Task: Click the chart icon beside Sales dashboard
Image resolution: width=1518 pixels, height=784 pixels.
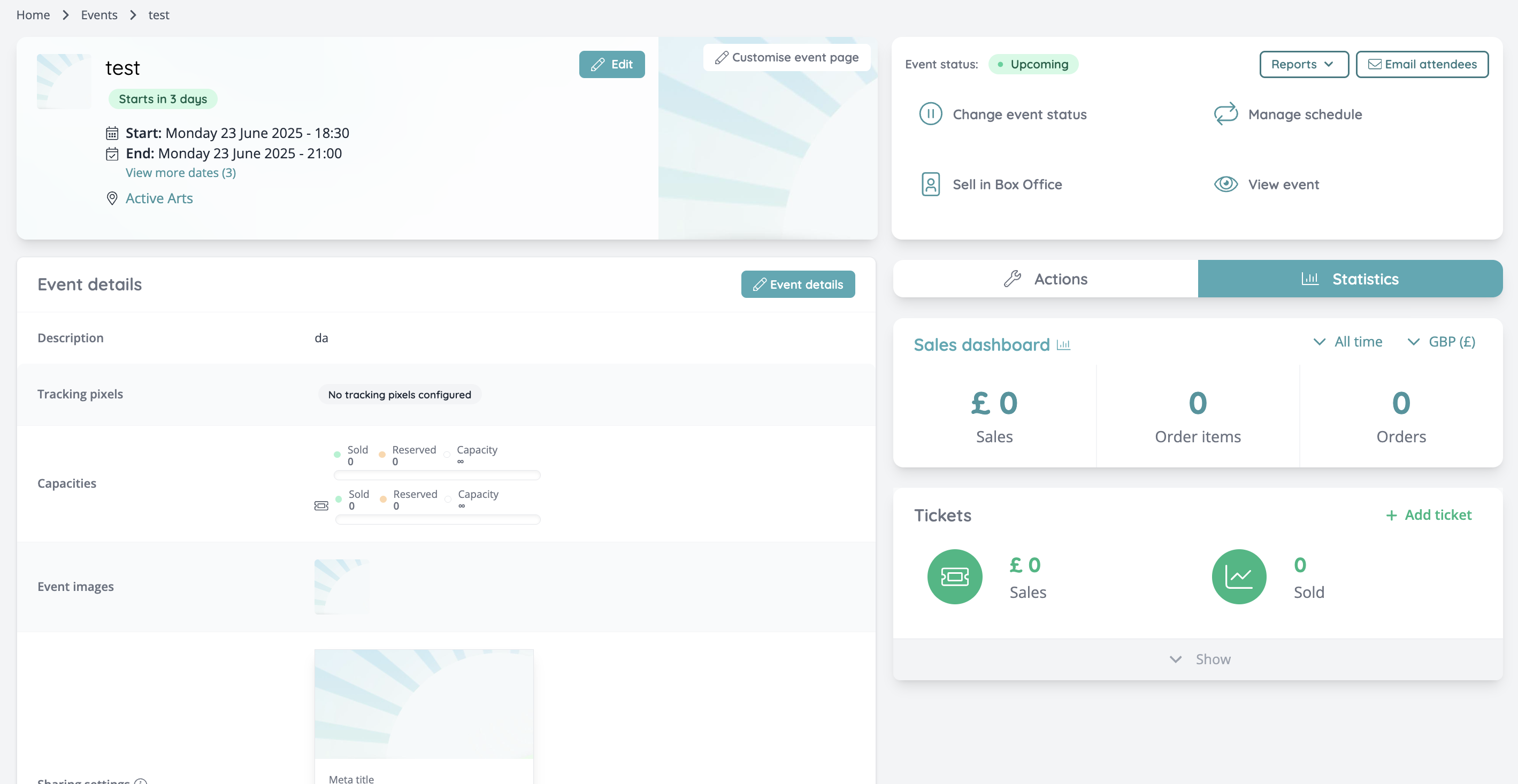Action: click(x=1064, y=345)
